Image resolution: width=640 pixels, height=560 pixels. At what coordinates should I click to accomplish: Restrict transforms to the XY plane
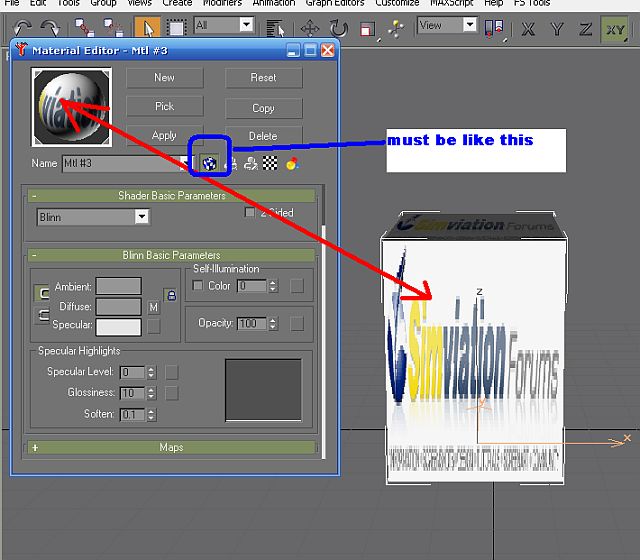coord(615,29)
